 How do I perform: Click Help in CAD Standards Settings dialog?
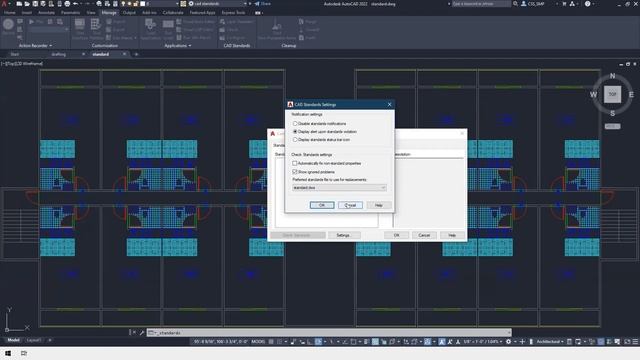pos(378,205)
